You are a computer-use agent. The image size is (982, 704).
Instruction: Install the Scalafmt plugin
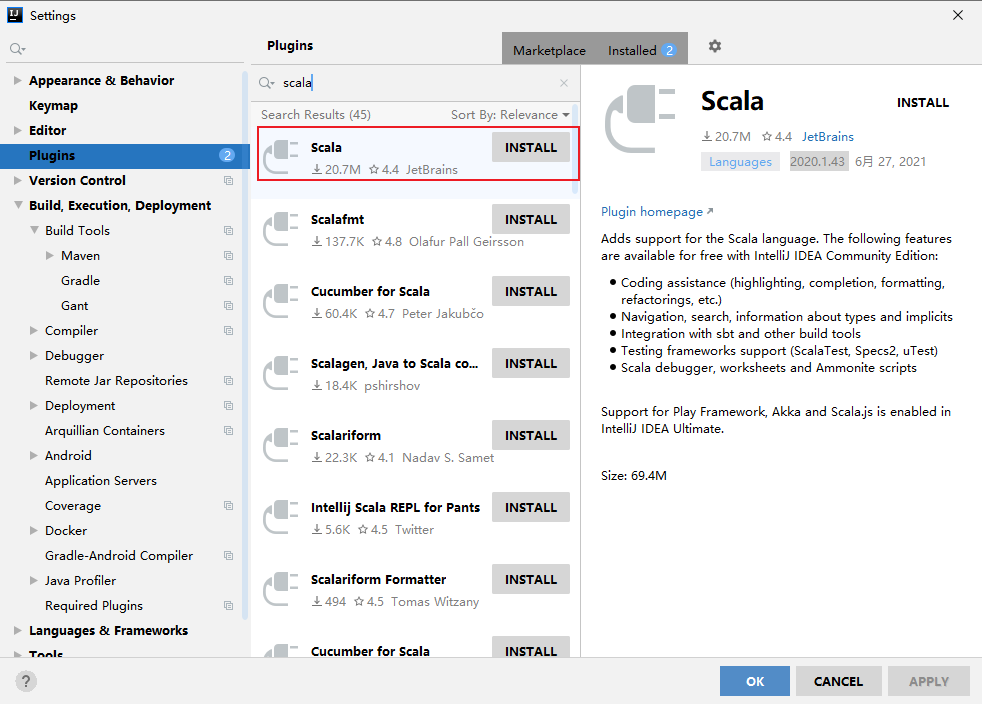[x=530, y=219]
